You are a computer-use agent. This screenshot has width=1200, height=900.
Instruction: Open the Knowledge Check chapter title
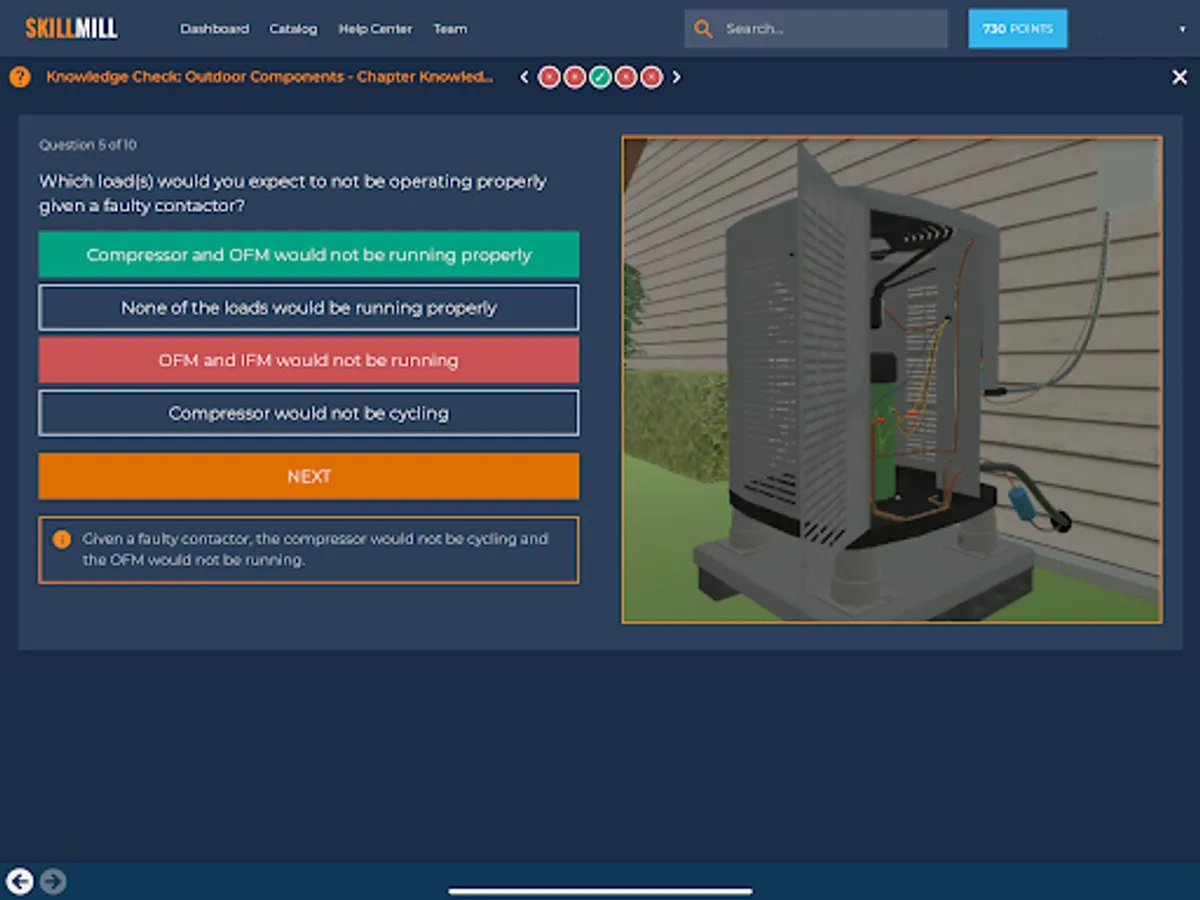click(x=270, y=77)
